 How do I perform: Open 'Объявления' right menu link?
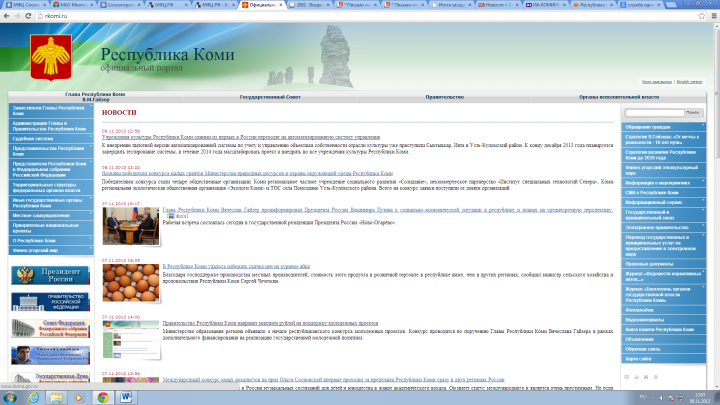[664, 339]
